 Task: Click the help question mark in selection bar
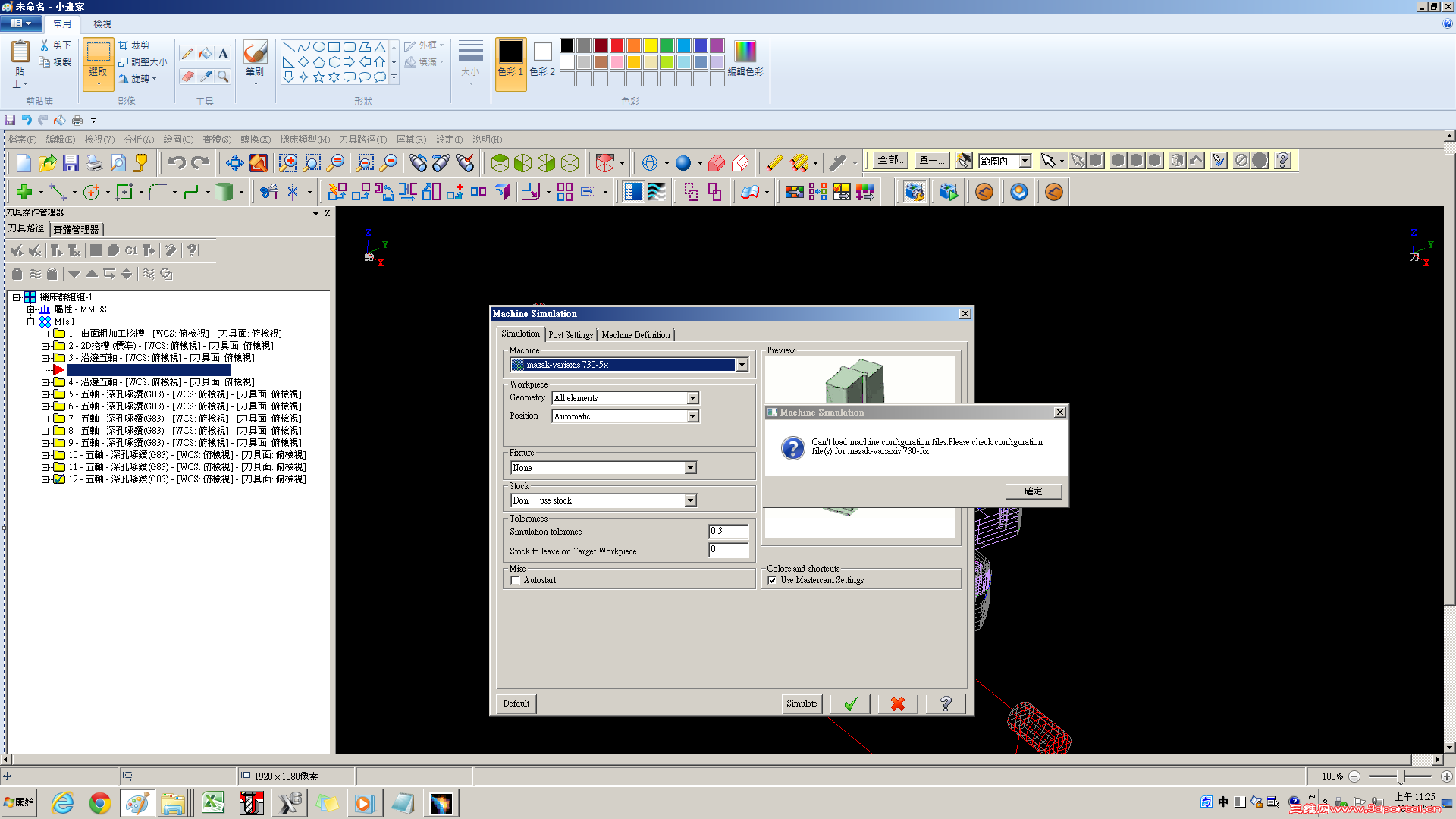pyautogui.click(x=1282, y=160)
